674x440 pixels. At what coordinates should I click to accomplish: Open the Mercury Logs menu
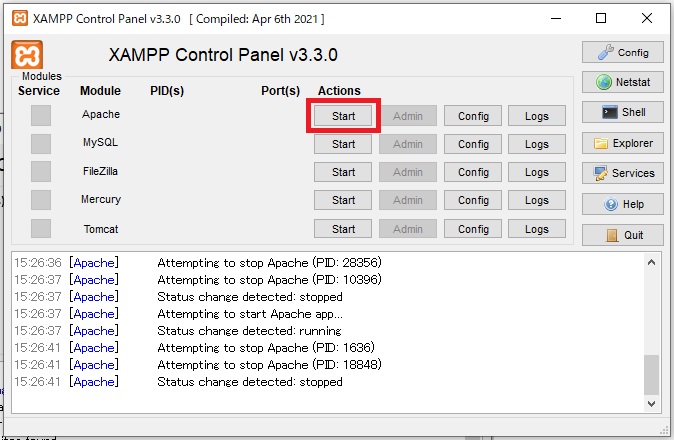tap(537, 200)
